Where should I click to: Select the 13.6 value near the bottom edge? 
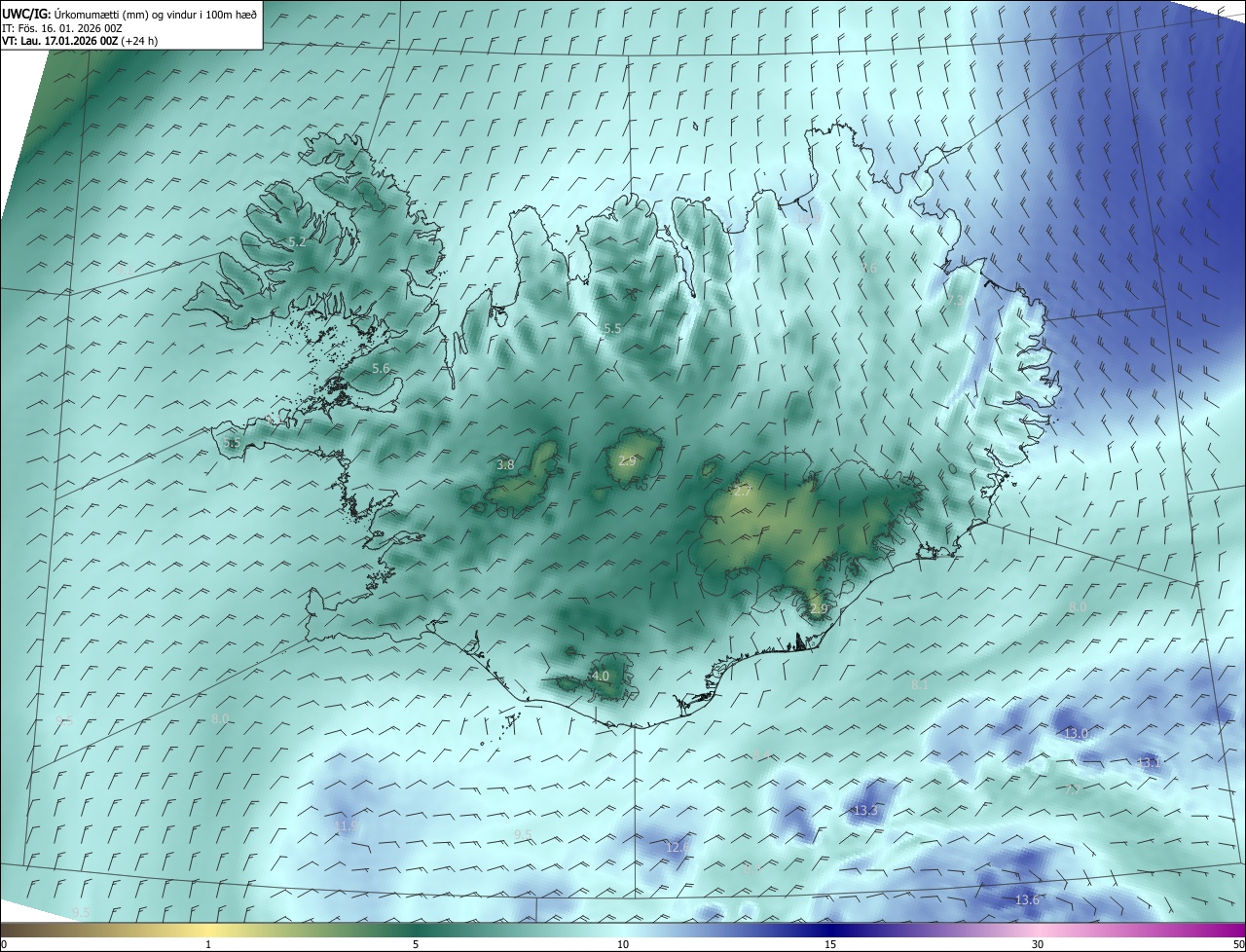[1027, 900]
